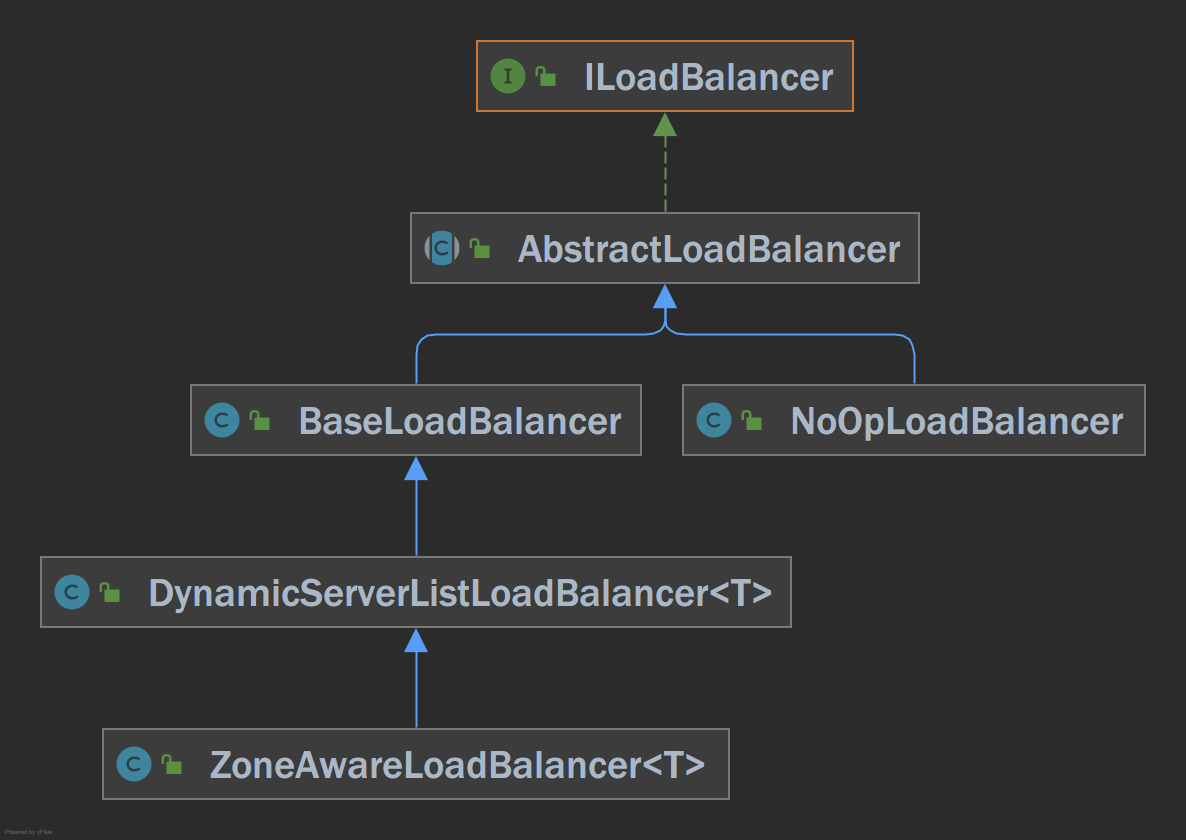Click the class icon on NoOpLoadBalancer
1186x840 pixels.
tap(713, 420)
